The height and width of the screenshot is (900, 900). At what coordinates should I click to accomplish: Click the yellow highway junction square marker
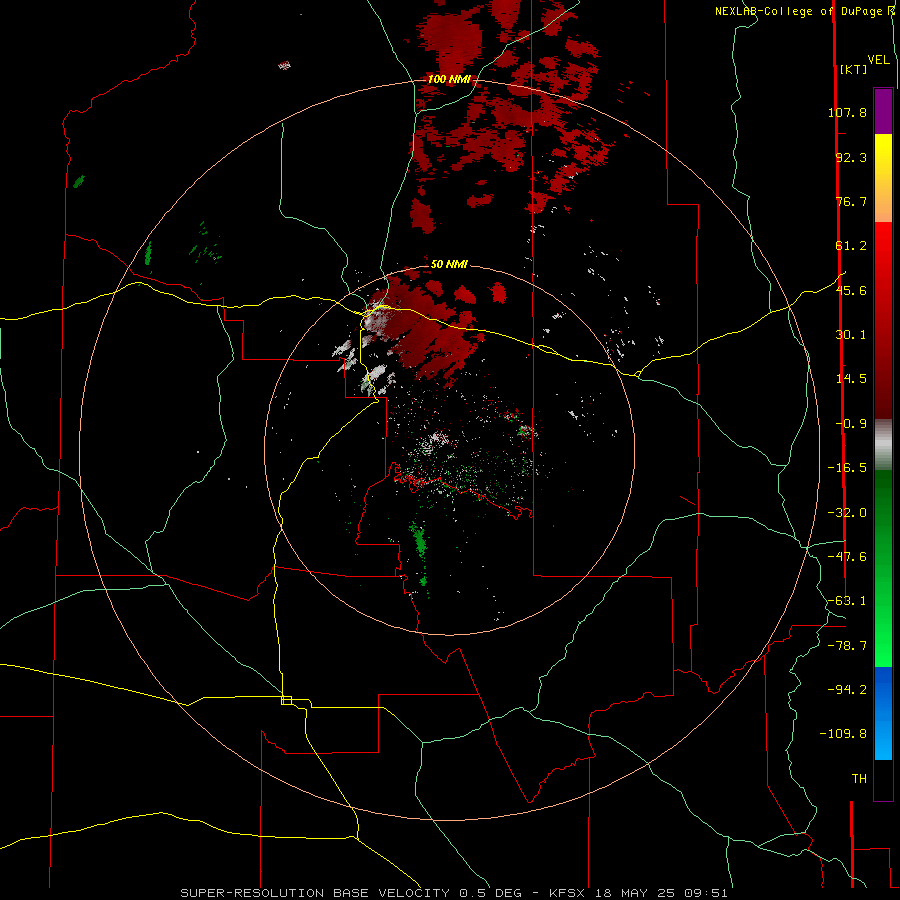click(286, 700)
